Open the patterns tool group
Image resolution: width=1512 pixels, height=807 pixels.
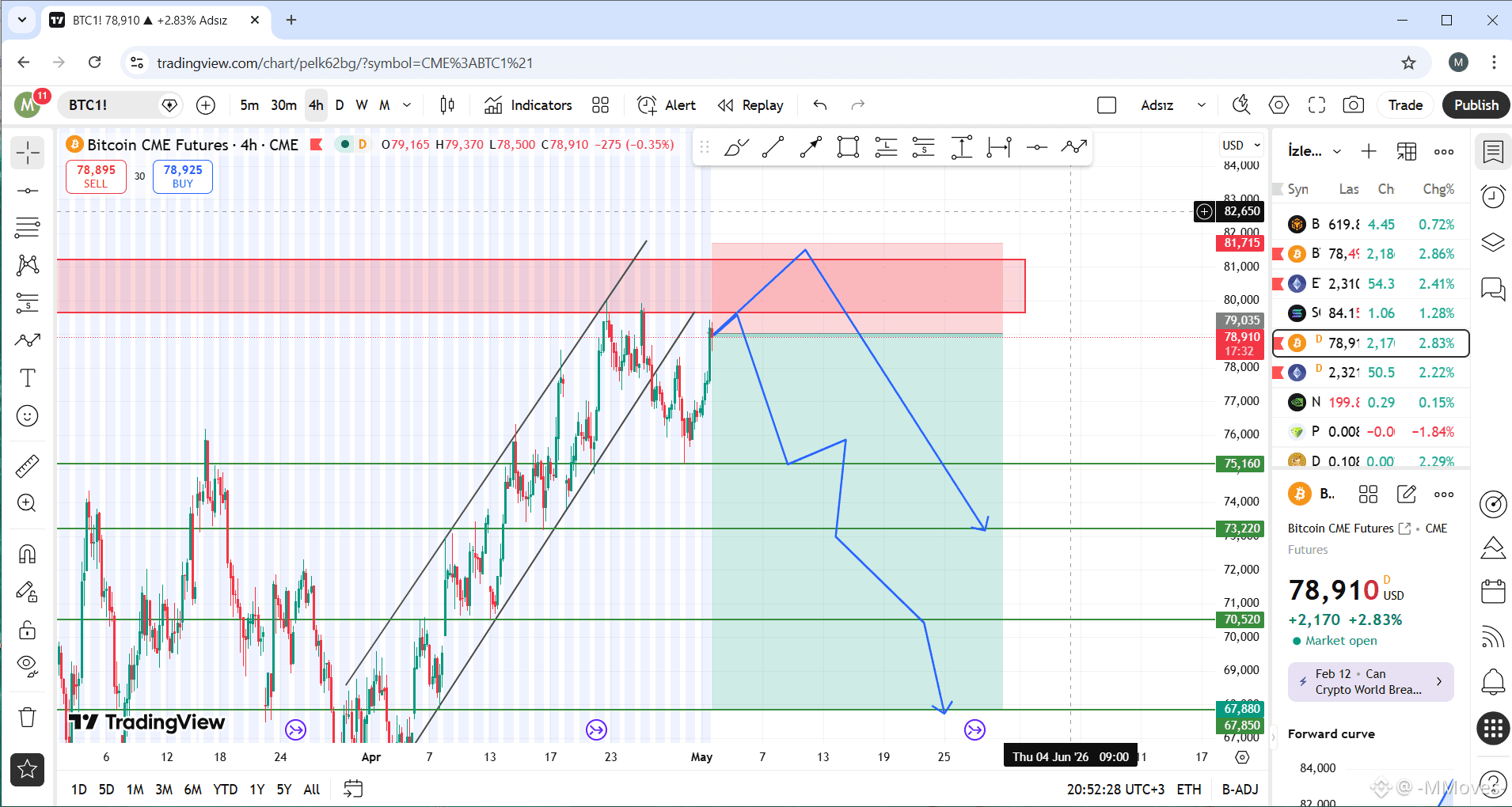click(28, 265)
